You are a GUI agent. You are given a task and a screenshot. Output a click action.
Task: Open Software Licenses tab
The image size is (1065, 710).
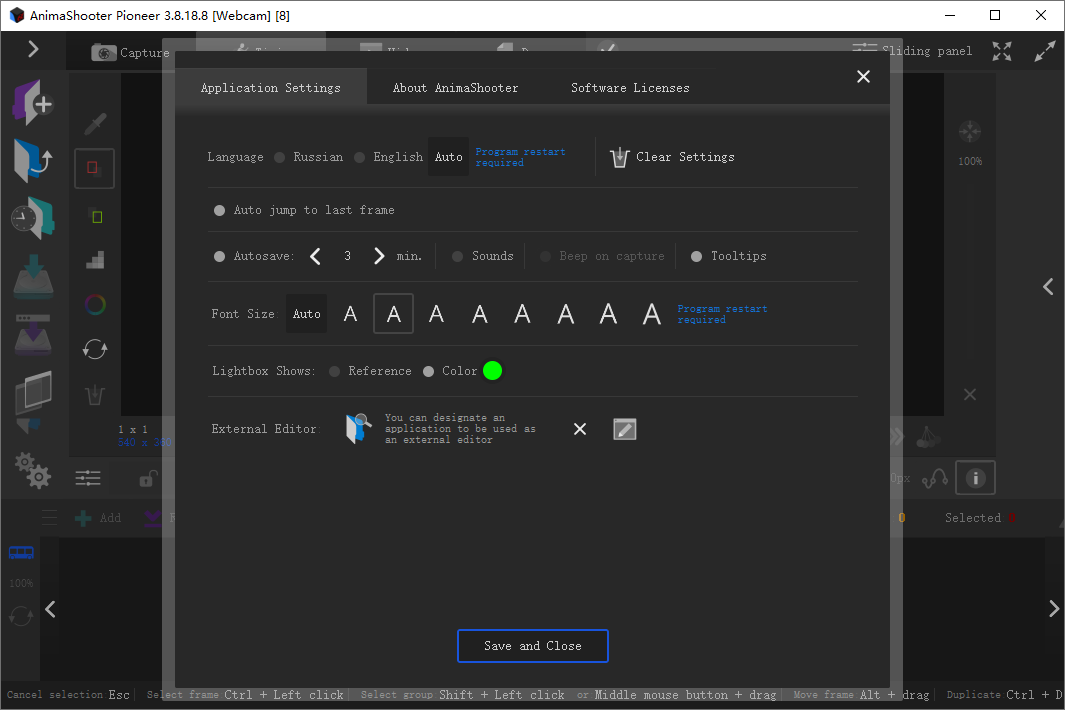(x=630, y=88)
